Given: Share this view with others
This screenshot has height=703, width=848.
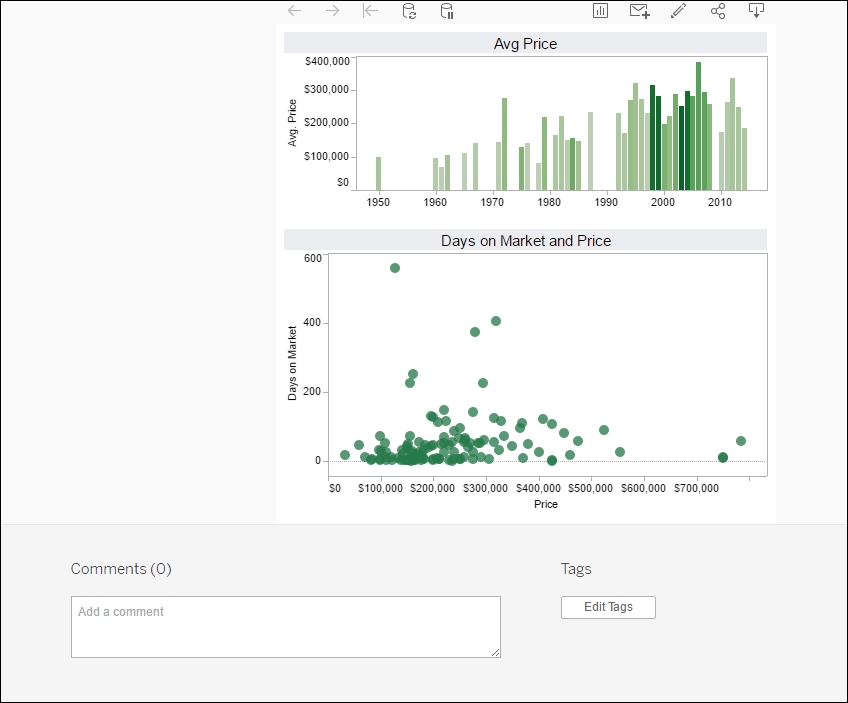Looking at the screenshot, I should 716,11.
